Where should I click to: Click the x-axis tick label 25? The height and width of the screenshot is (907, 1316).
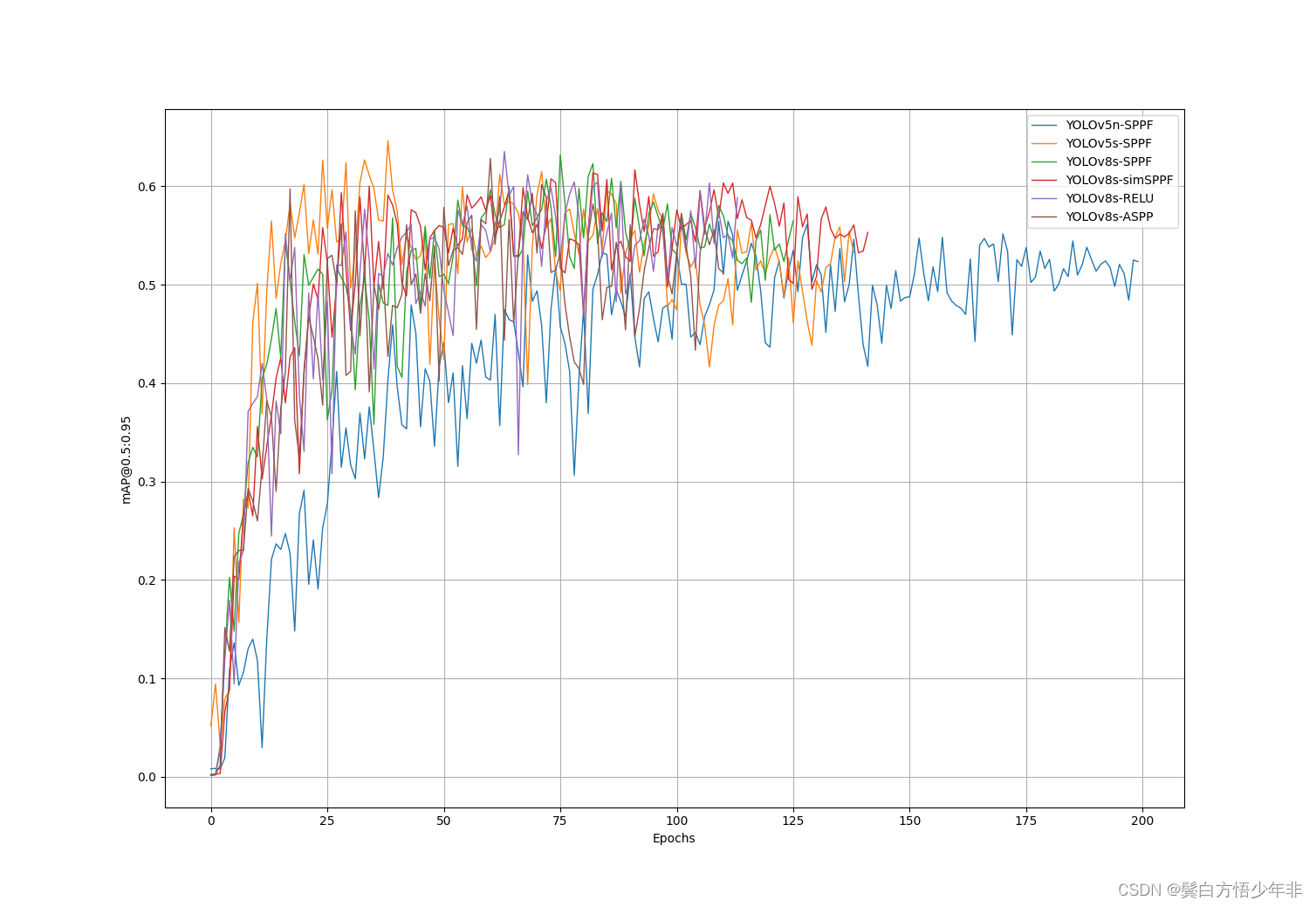(327, 821)
